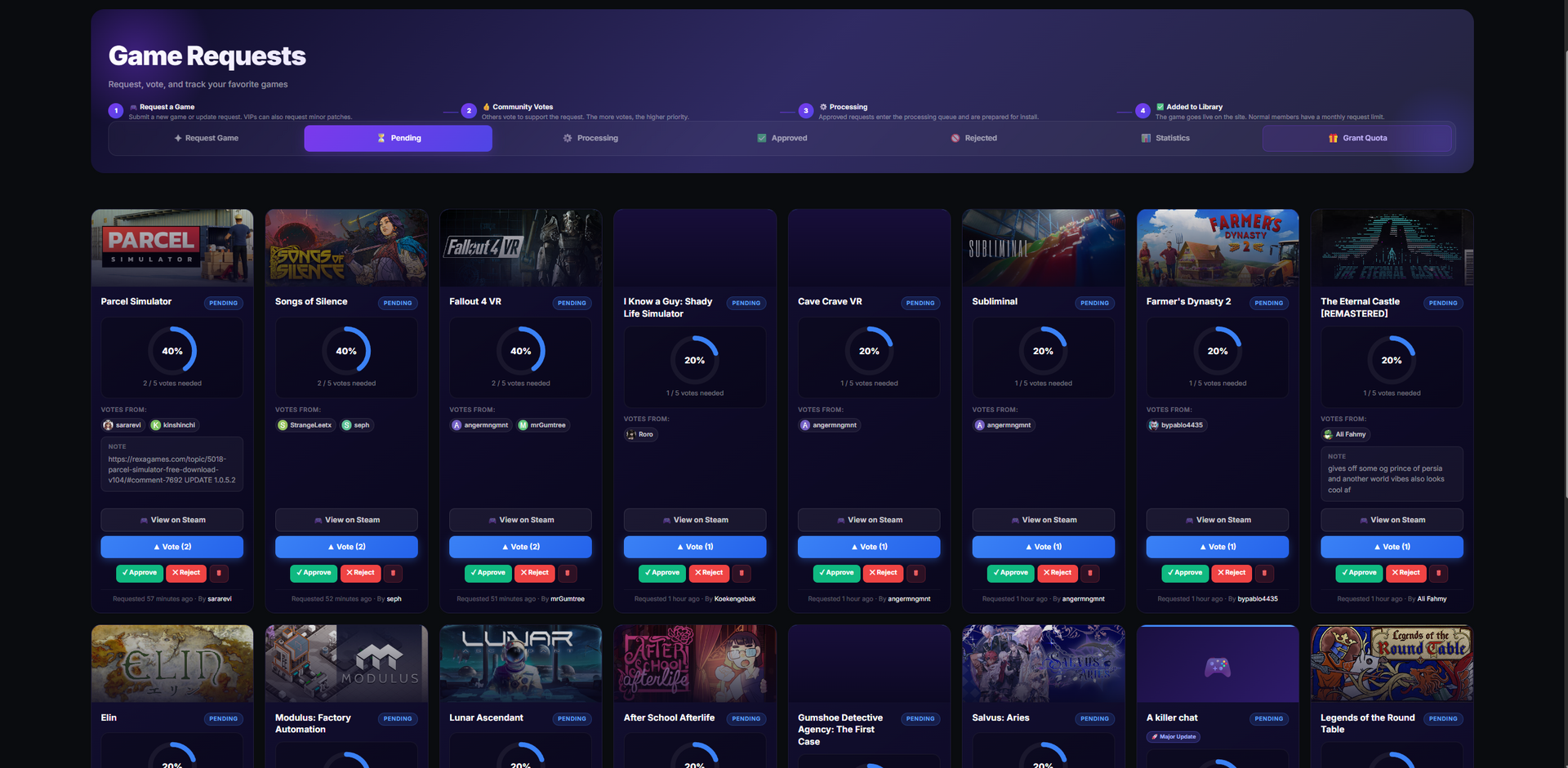
Task: Open the Subliminal cover image
Action: click(1043, 247)
